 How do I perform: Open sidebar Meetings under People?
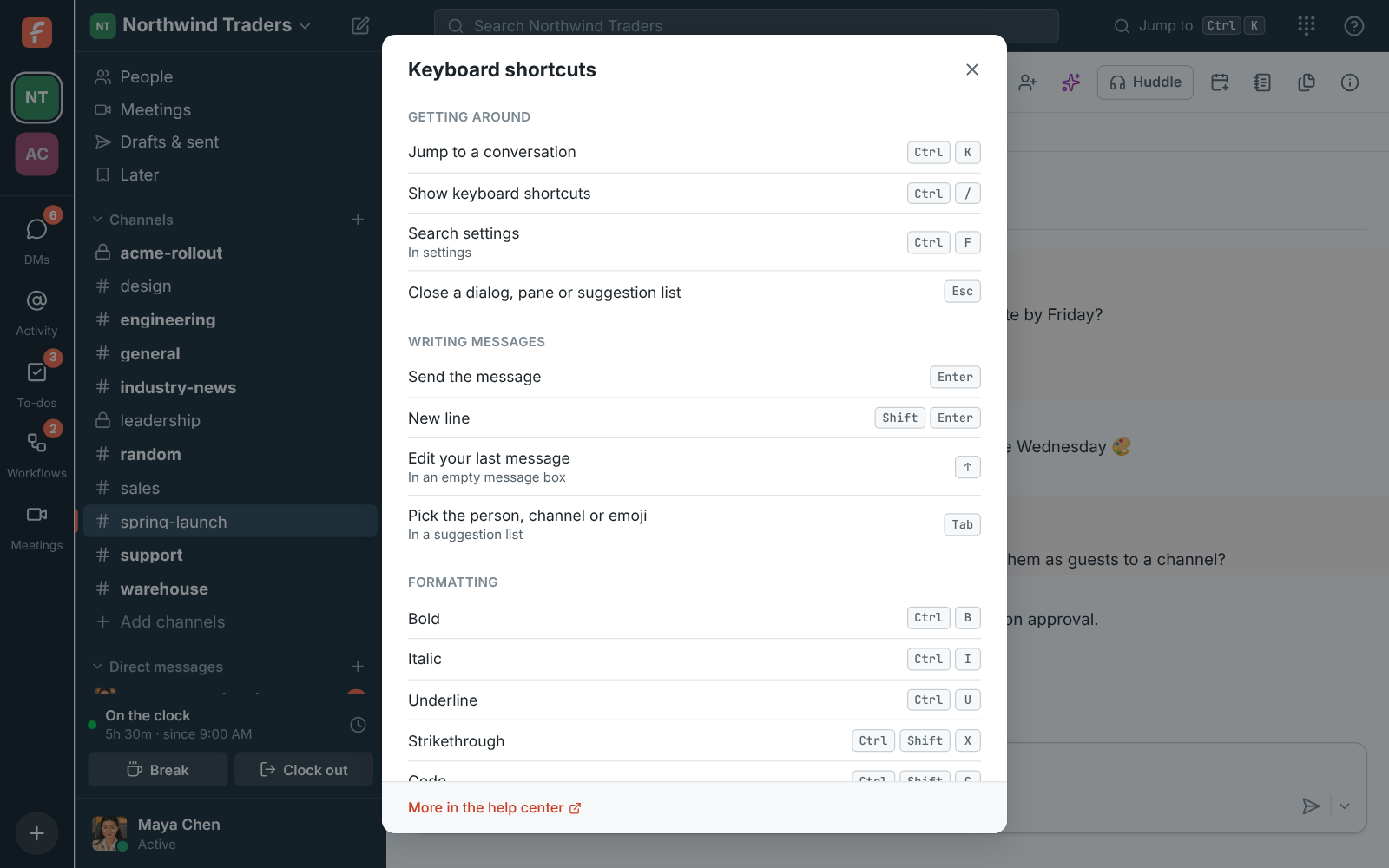(231, 109)
